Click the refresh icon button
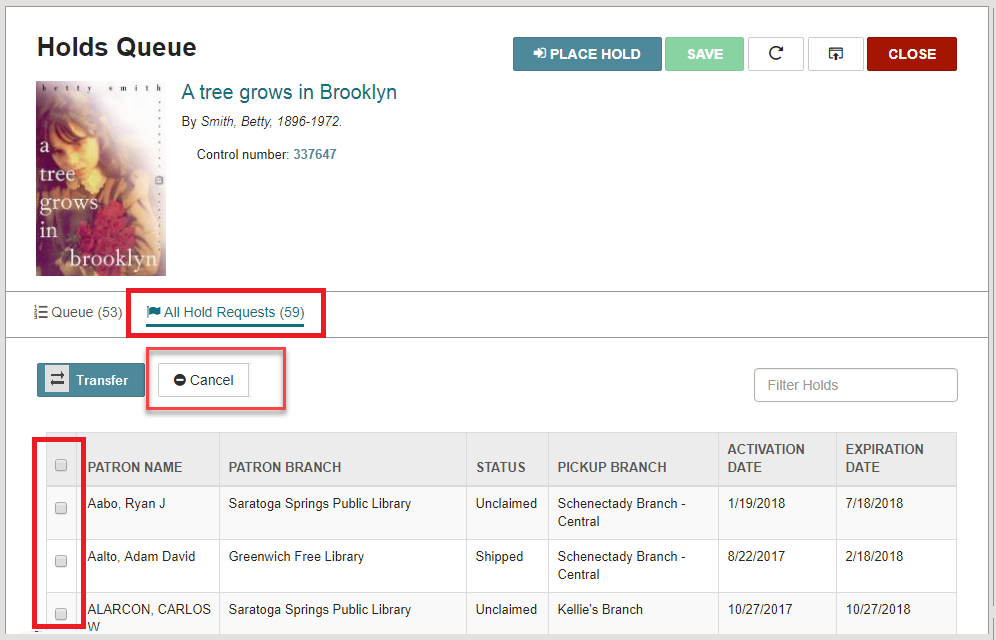The width and height of the screenshot is (996, 640). 776,54
